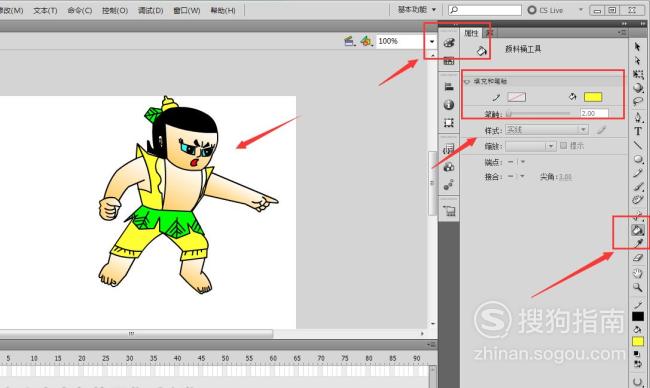Click the swap colors icon
This screenshot has width=650, height=388.
coord(638,364)
